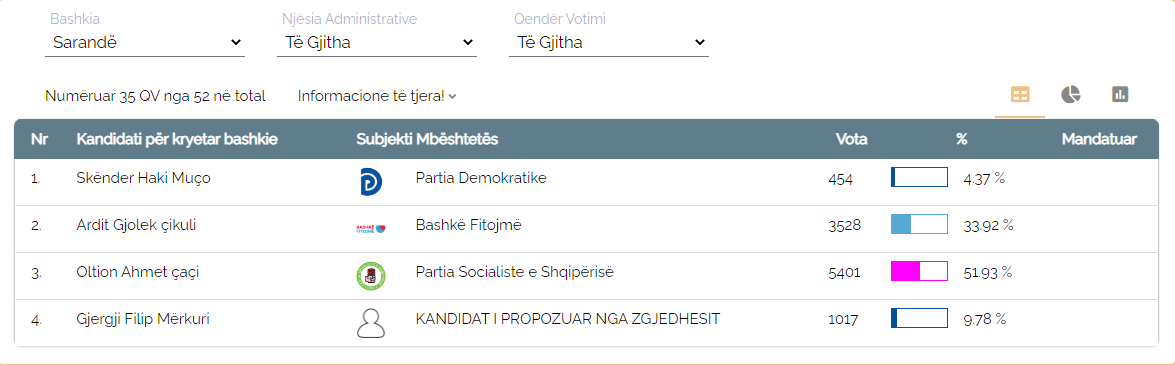The height and width of the screenshot is (365, 1175).
Task: Sort by Vota column header
Action: pyautogui.click(x=852, y=139)
